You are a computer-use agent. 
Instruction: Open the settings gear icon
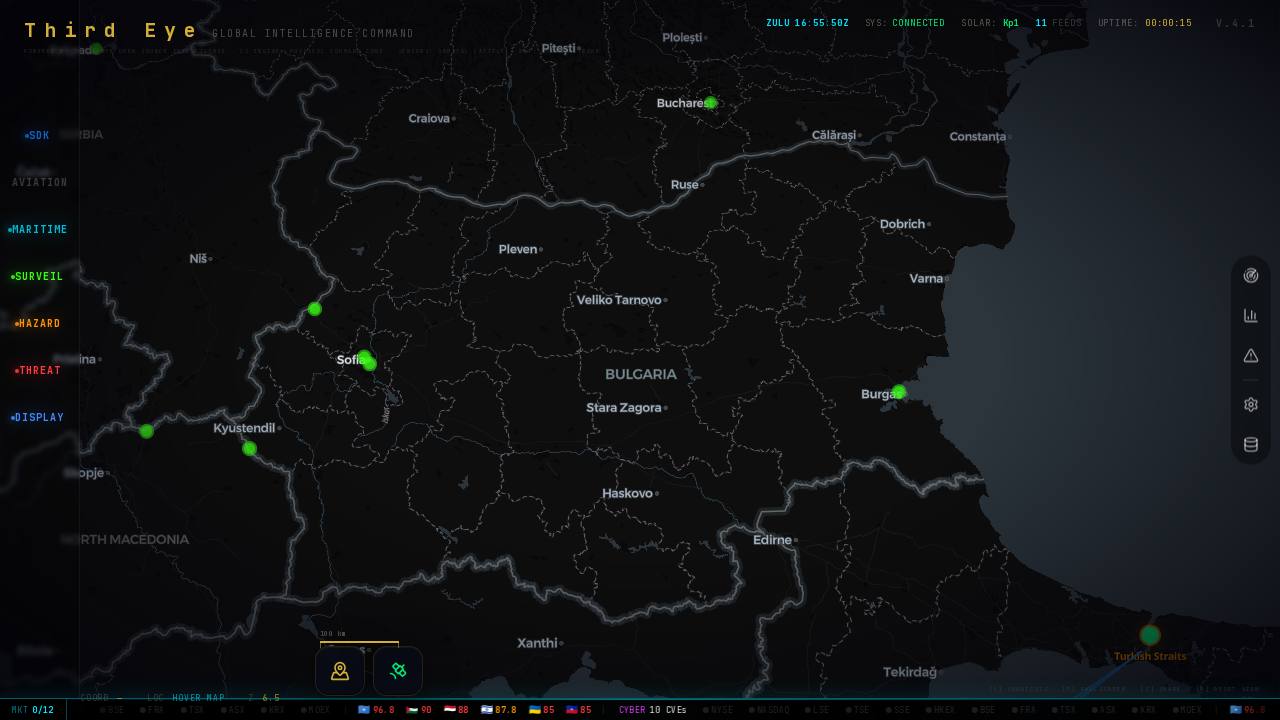tap(1250, 405)
